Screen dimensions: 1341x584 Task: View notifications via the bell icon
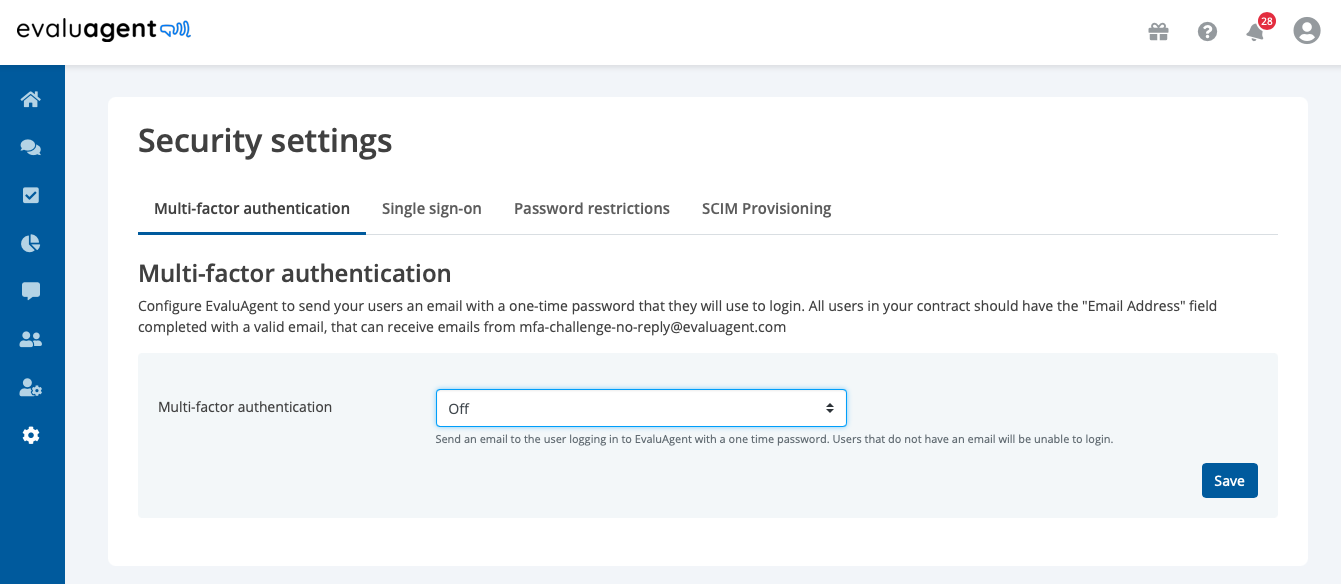1255,32
